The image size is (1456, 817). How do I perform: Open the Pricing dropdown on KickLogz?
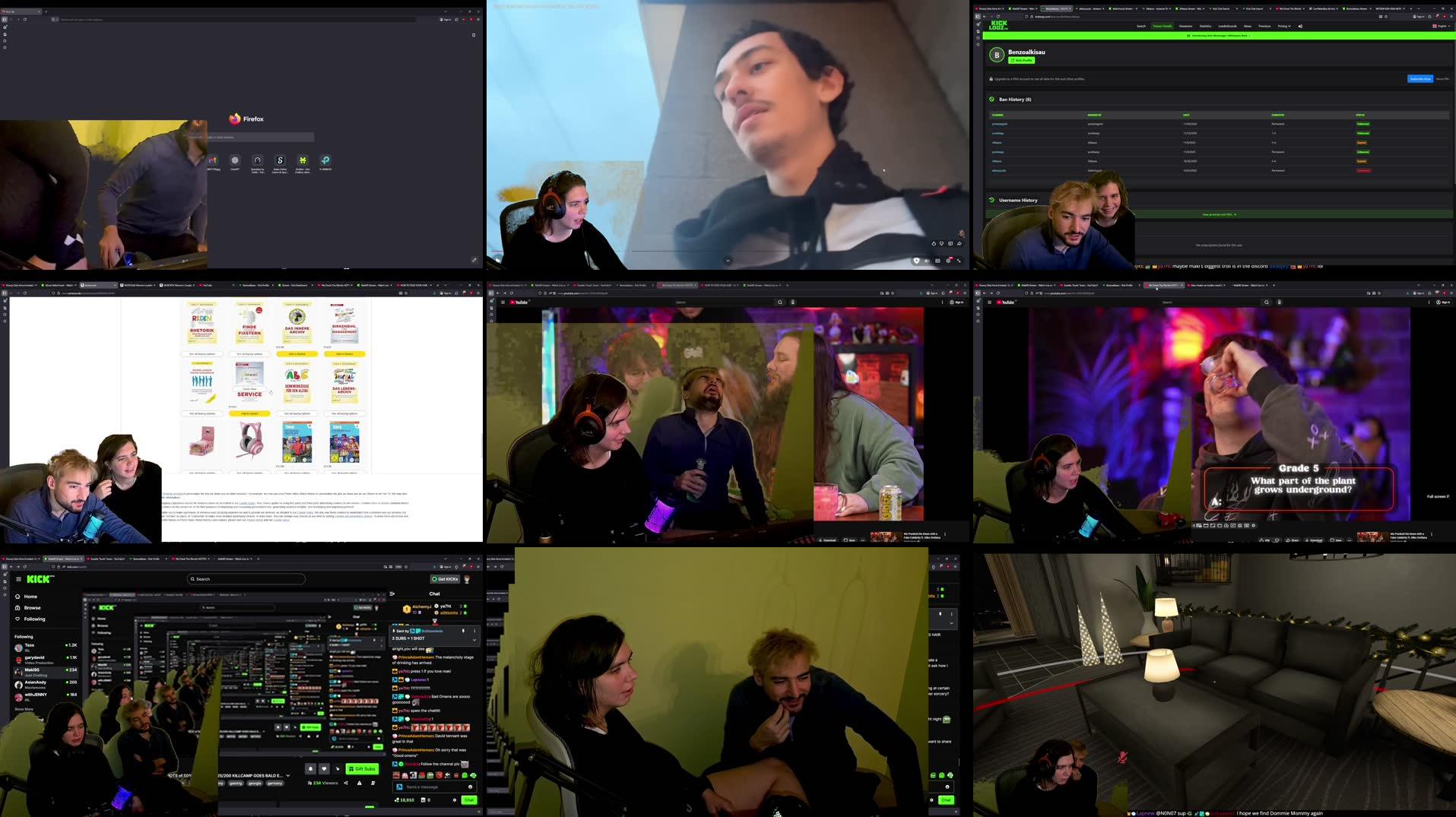[1283, 26]
